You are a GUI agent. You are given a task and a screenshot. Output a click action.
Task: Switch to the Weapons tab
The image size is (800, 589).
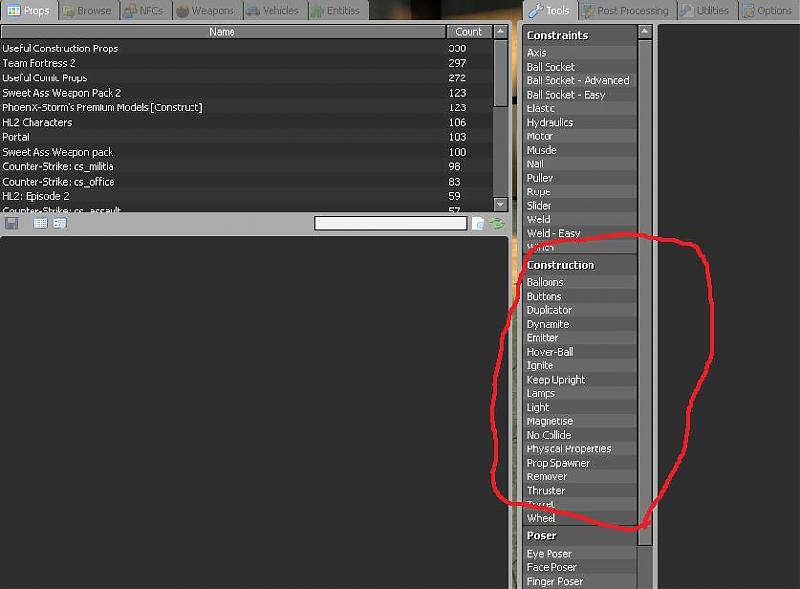point(205,11)
